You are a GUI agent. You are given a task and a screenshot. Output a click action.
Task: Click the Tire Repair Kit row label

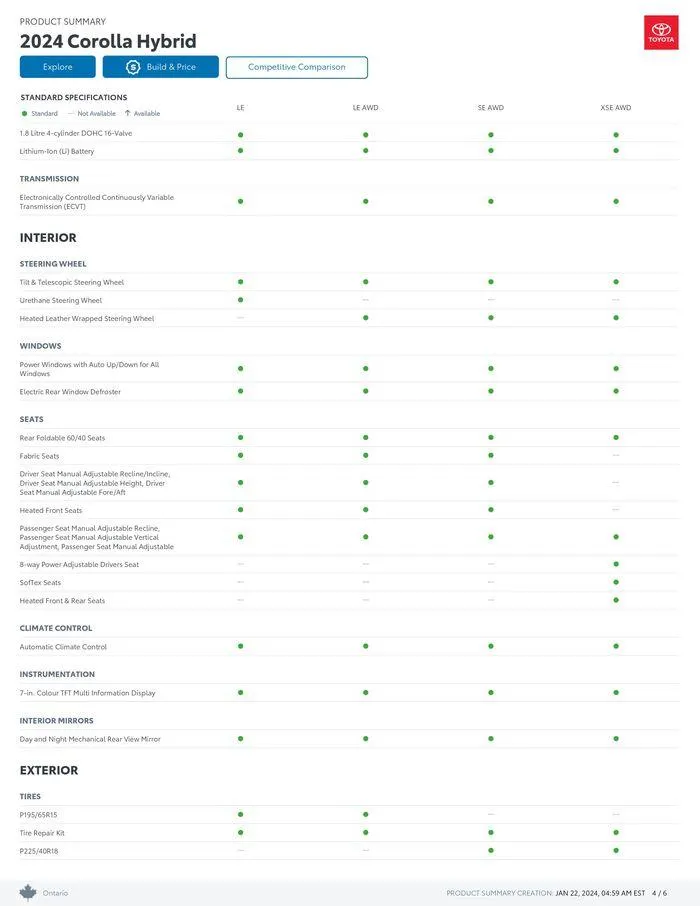point(42,833)
